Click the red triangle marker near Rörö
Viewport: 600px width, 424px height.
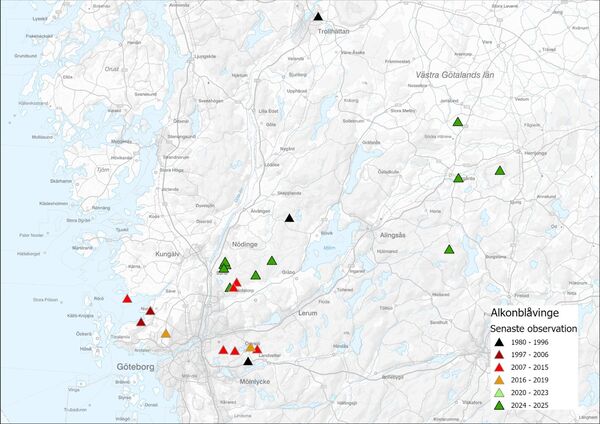[x=127, y=298]
